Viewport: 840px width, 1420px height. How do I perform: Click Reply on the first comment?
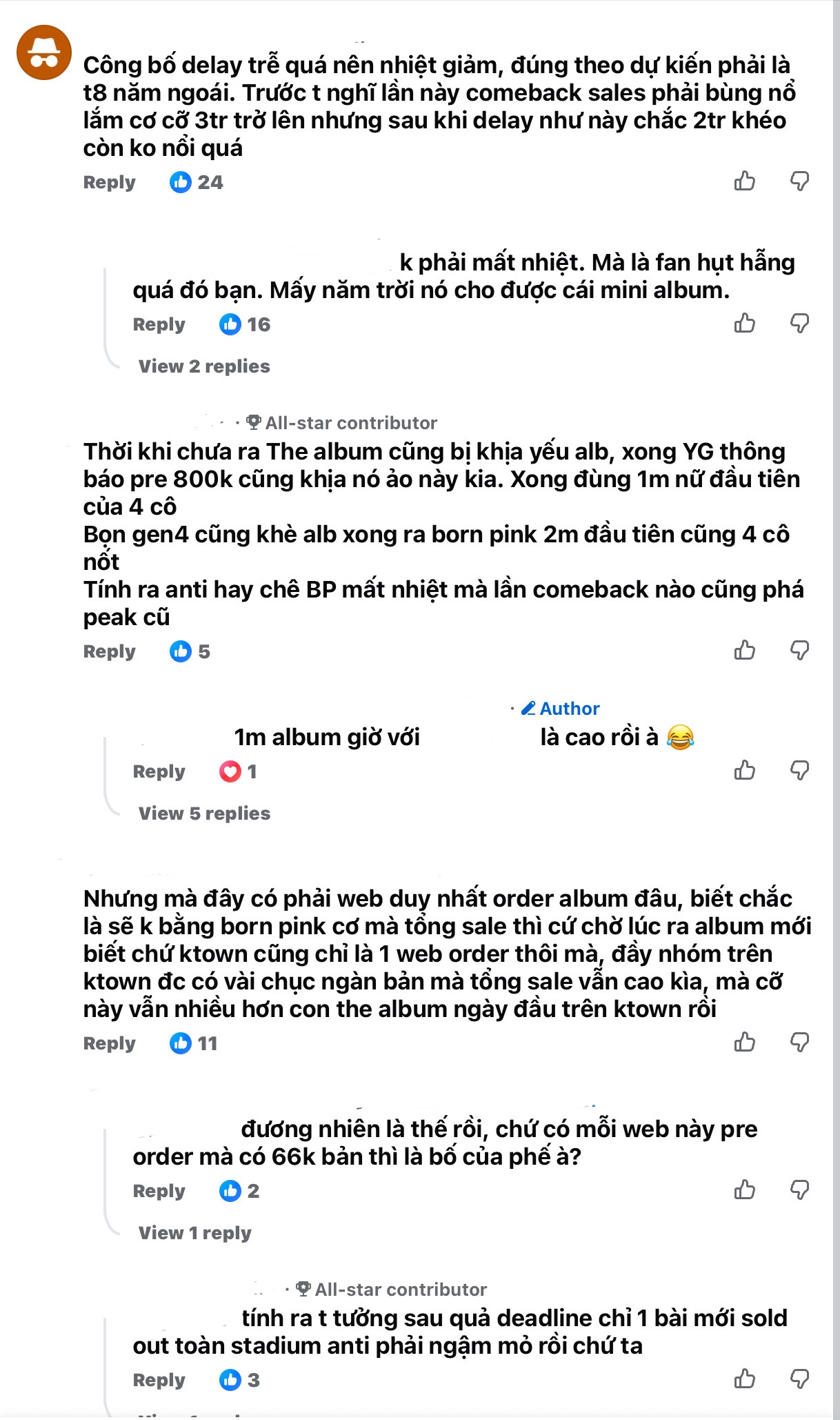pyautogui.click(x=108, y=181)
